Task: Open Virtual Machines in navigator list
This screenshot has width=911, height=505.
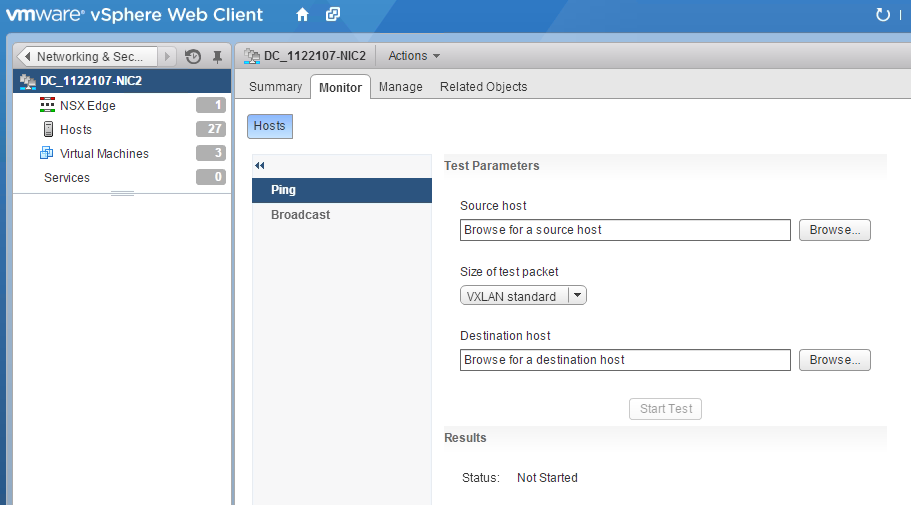Action: point(105,153)
